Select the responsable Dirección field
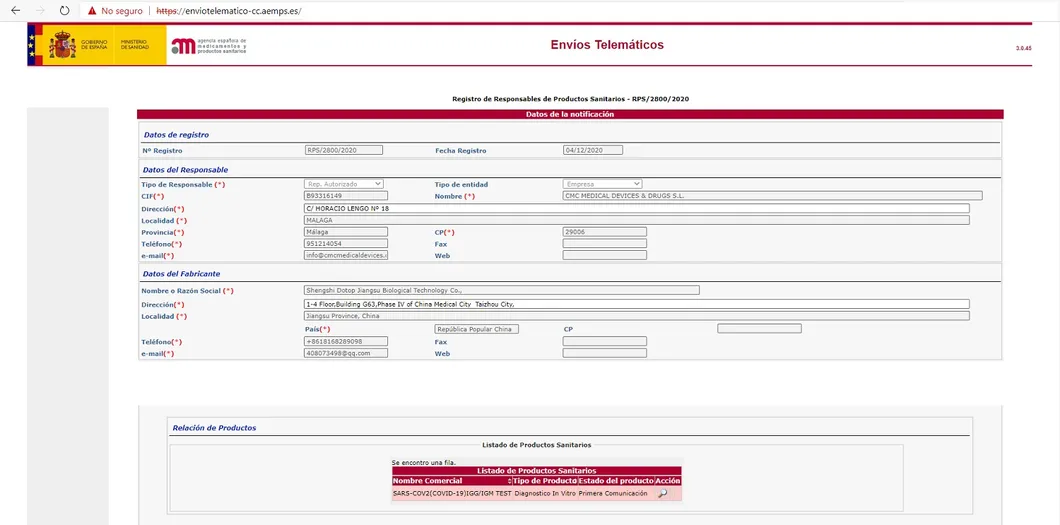1060x525 pixels. click(636, 208)
